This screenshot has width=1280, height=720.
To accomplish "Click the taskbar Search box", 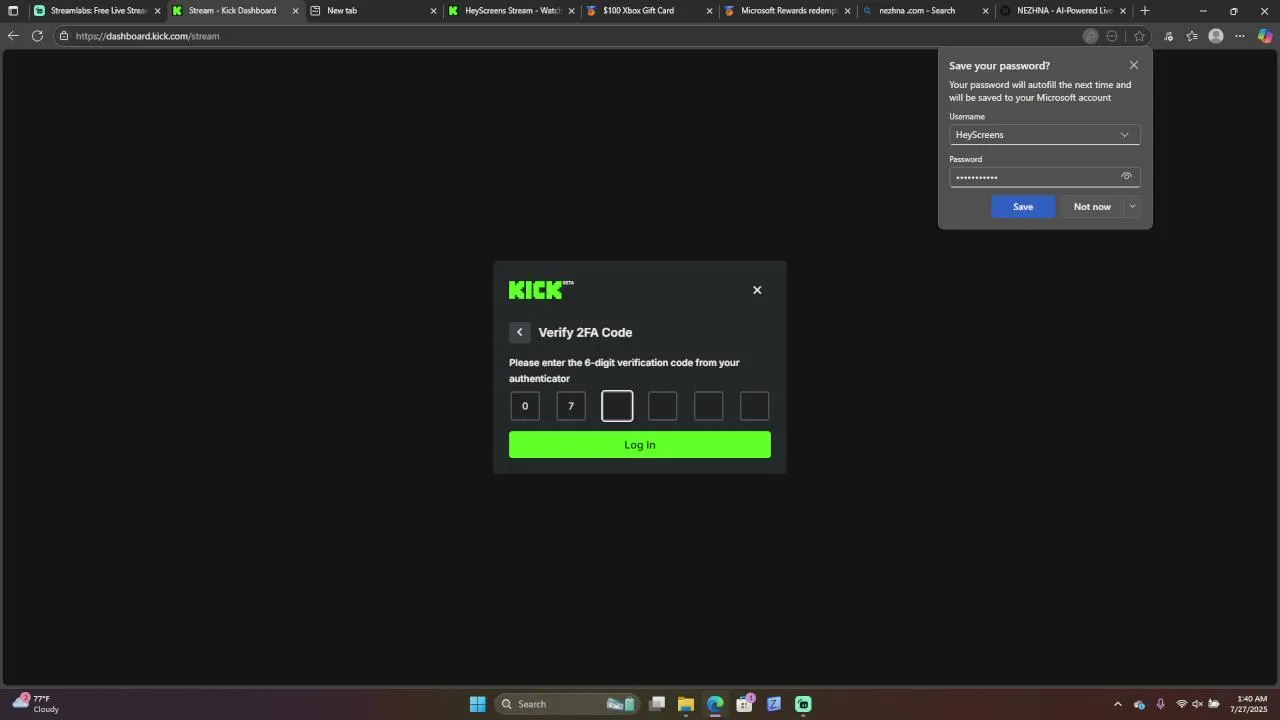I will (x=566, y=704).
